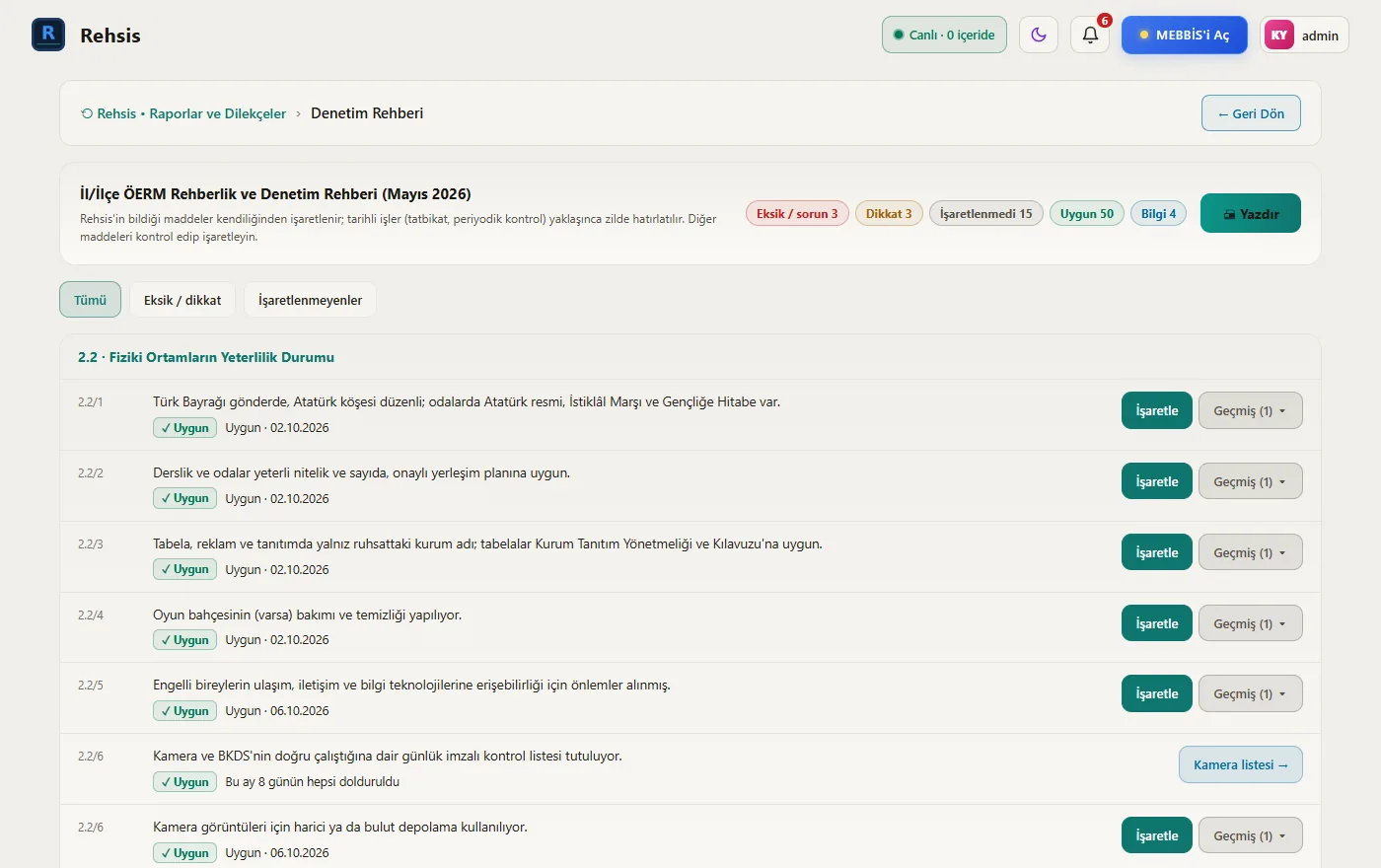Viewport: 1381px width, 868px height.
Task: Open MEBBİS'i Aç button
Action: coord(1185,35)
